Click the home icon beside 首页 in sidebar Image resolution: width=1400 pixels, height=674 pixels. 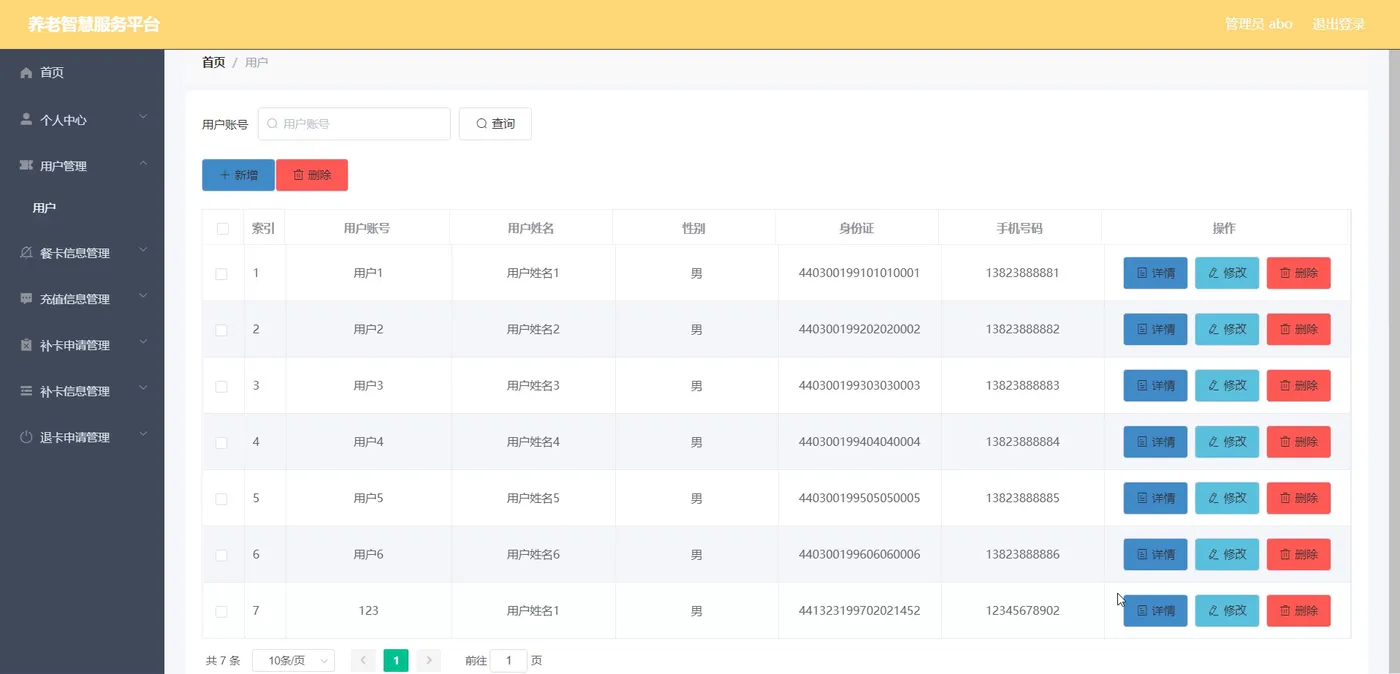click(x=26, y=73)
